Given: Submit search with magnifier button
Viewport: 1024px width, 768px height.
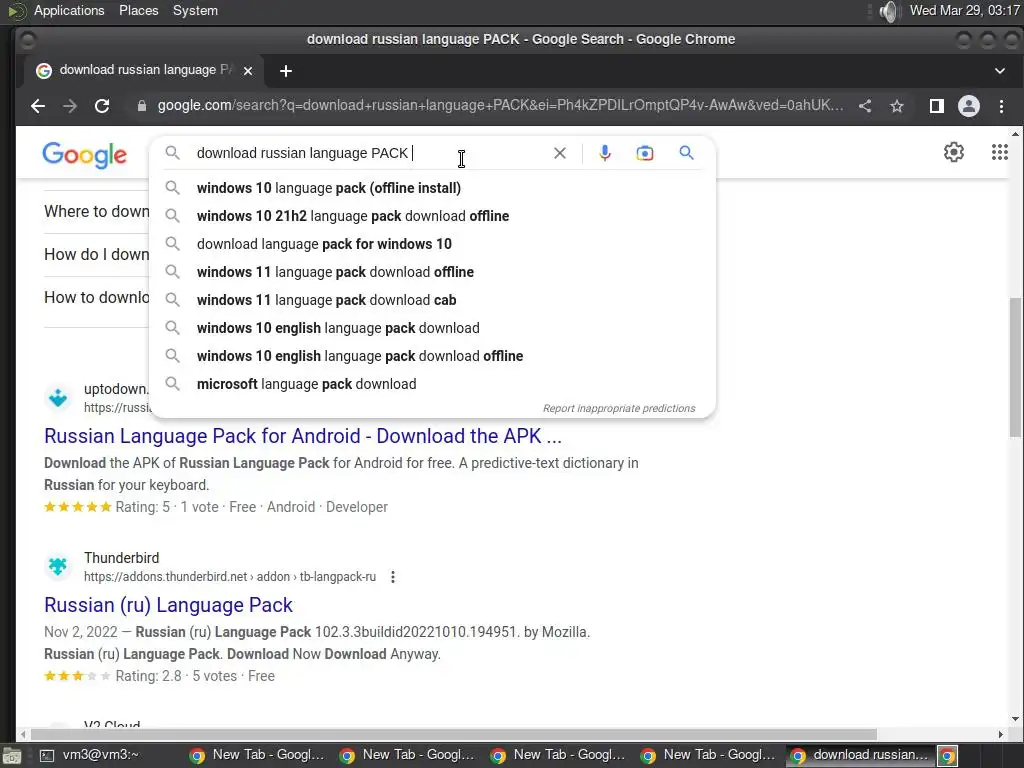Looking at the screenshot, I should point(686,153).
